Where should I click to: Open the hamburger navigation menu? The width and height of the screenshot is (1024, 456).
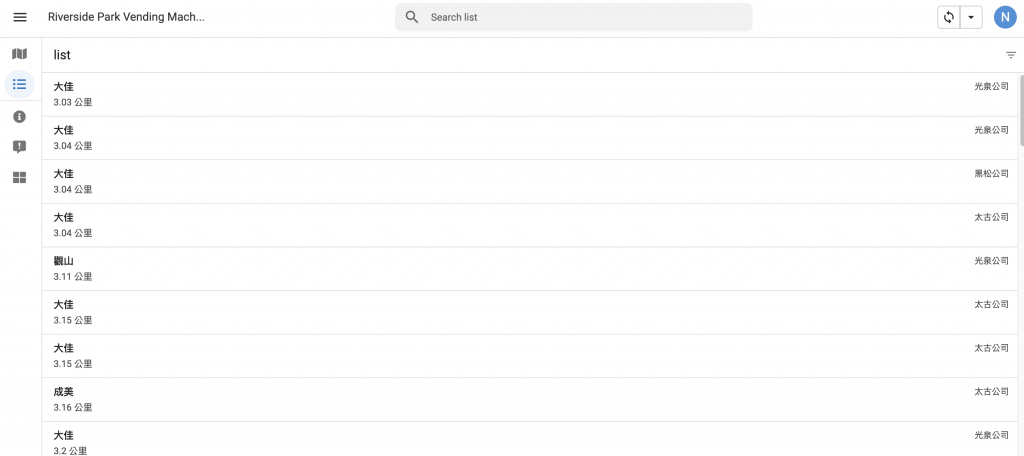click(x=20, y=17)
